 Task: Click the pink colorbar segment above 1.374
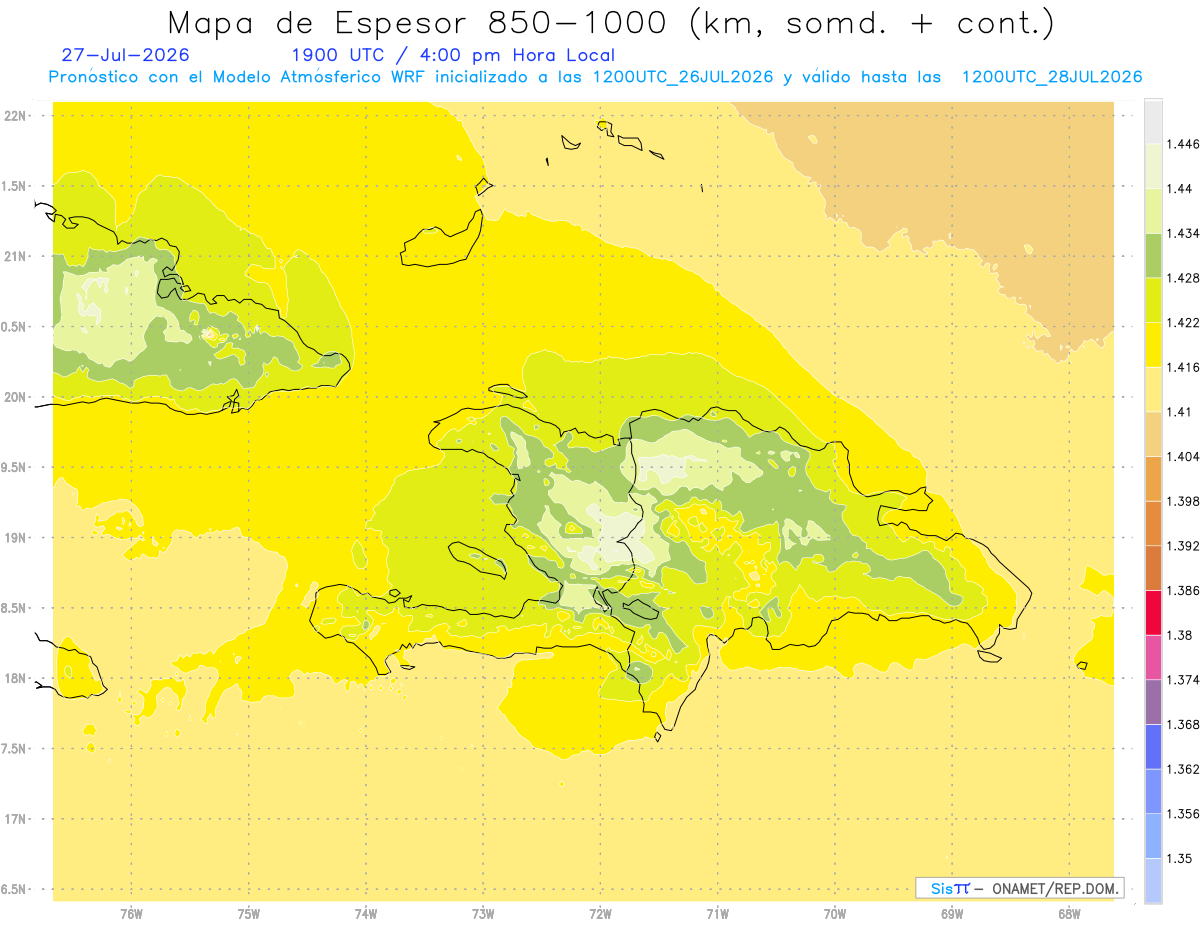1153,657
